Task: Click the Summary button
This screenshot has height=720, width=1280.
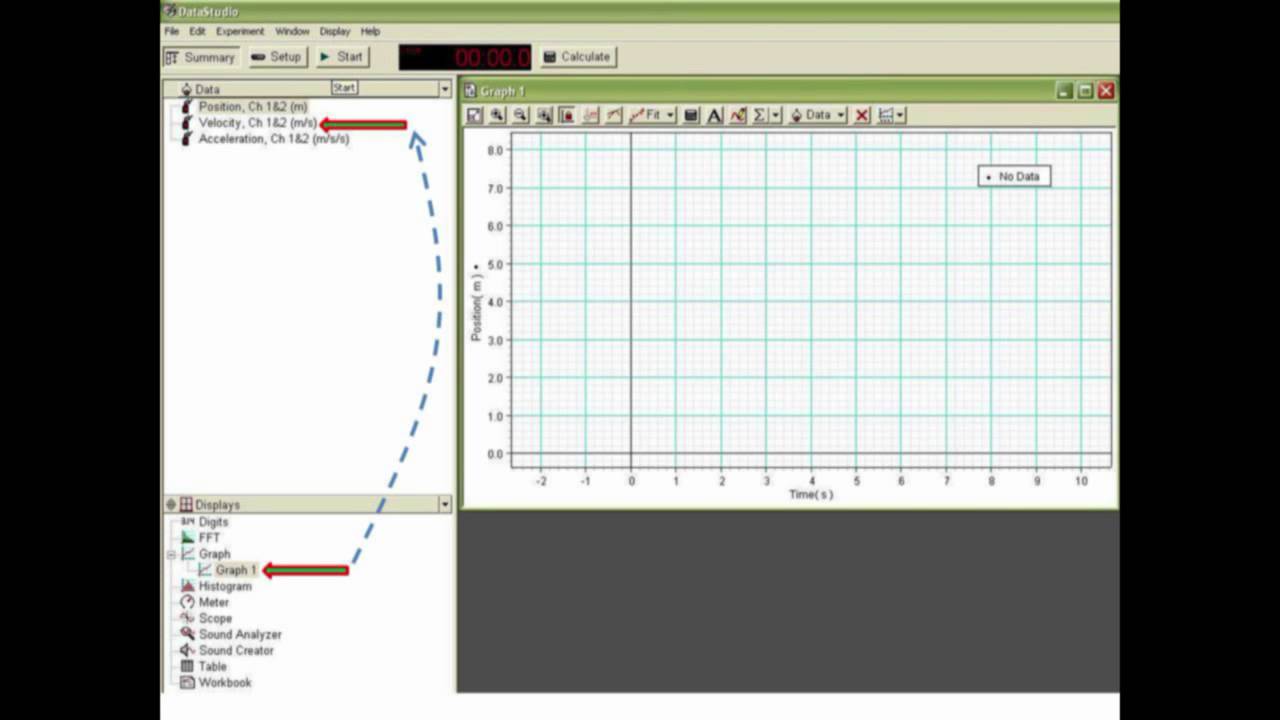Action: click(200, 57)
